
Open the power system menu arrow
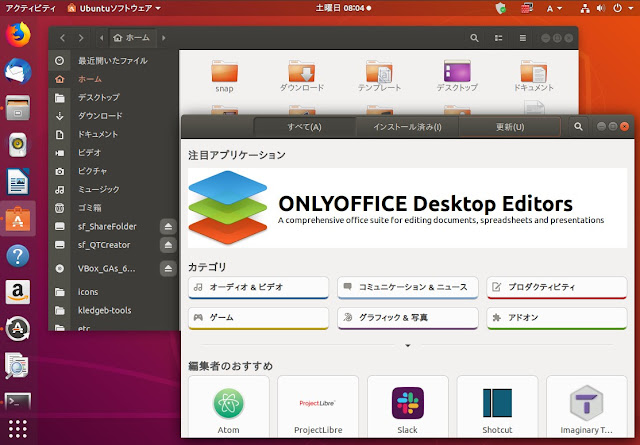633,8
